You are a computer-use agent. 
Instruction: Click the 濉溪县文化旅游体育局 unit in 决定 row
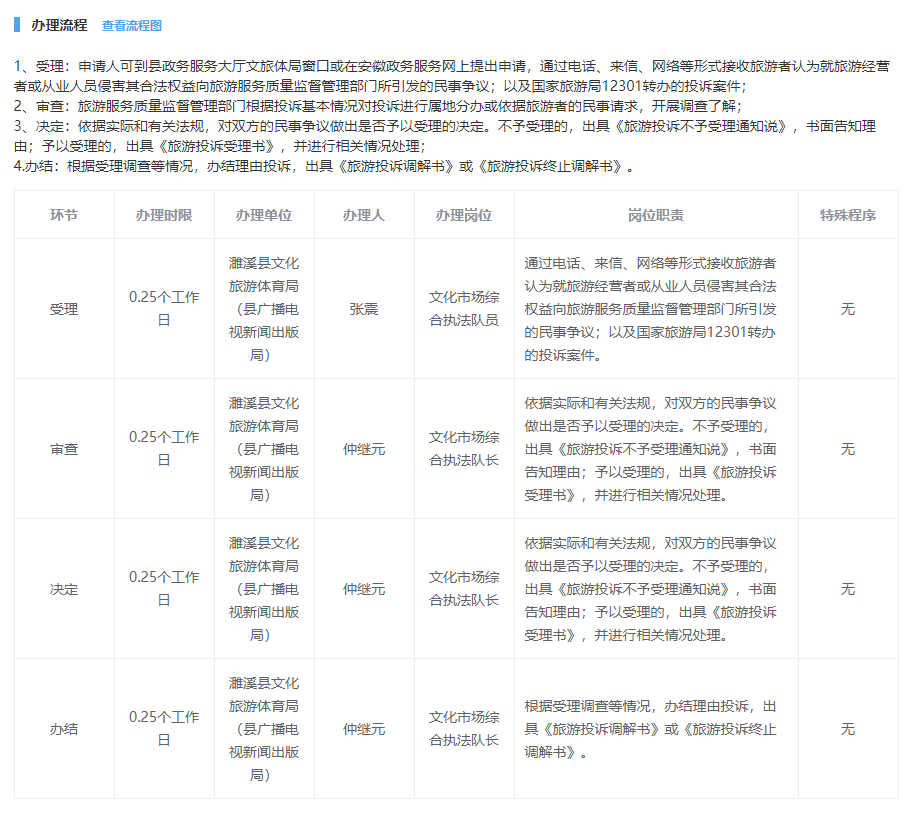264,589
